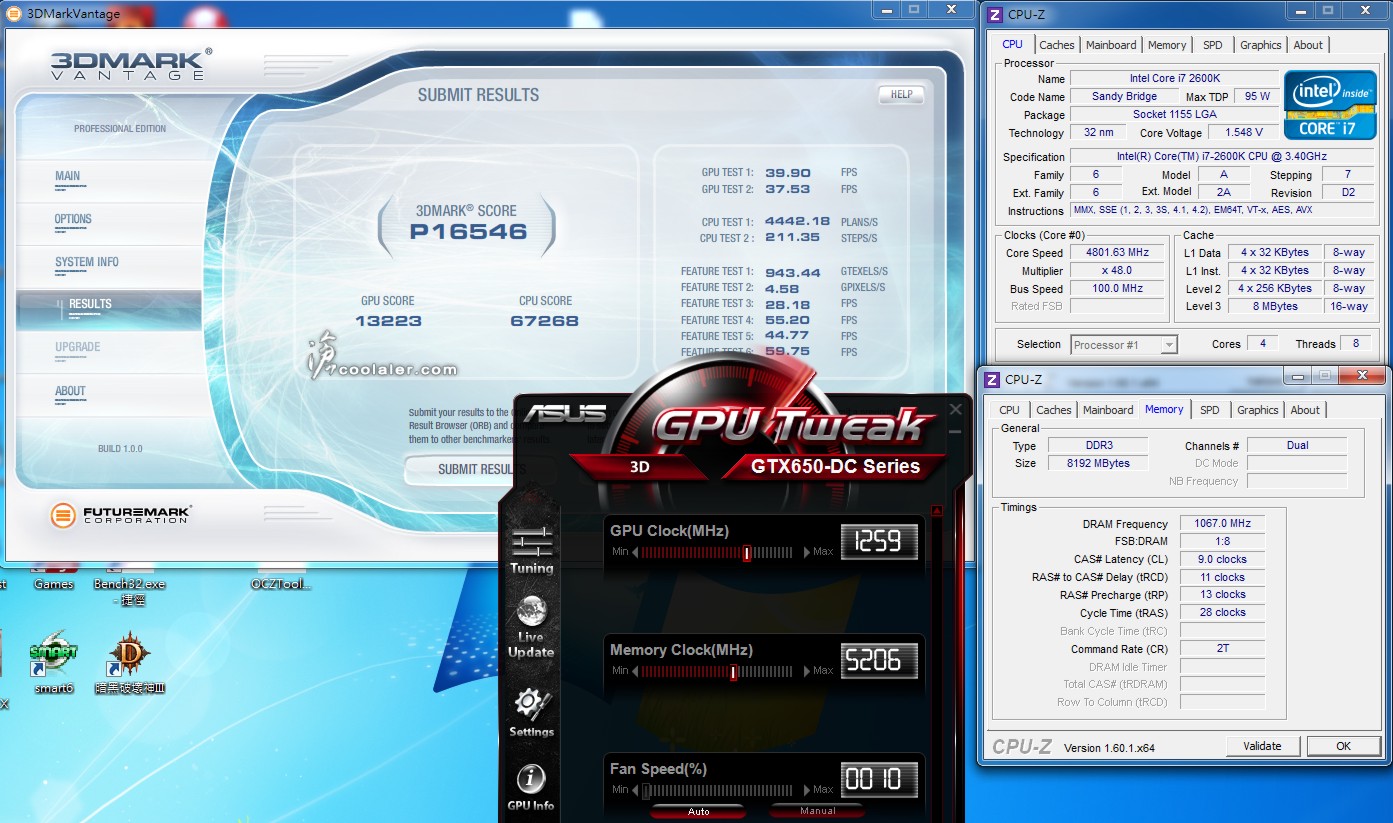The height and width of the screenshot is (823, 1393).
Task: Click the 3DMarkVantage title bar icon
Action: 12,13
